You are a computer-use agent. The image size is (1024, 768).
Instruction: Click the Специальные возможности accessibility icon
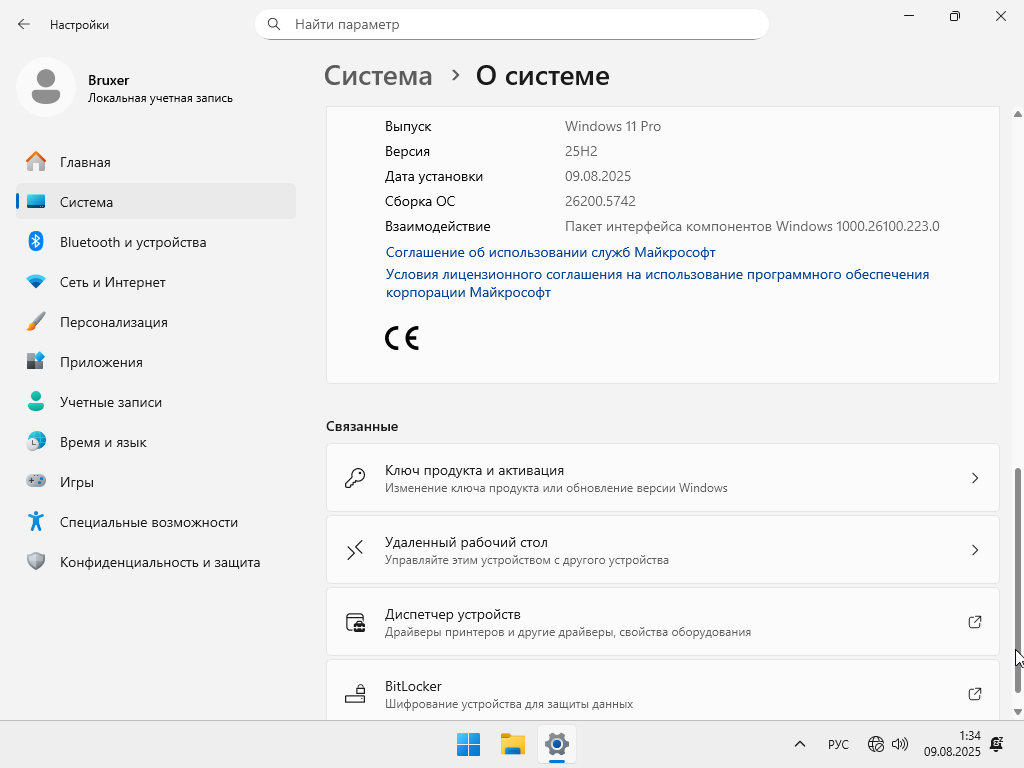click(36, 521)
